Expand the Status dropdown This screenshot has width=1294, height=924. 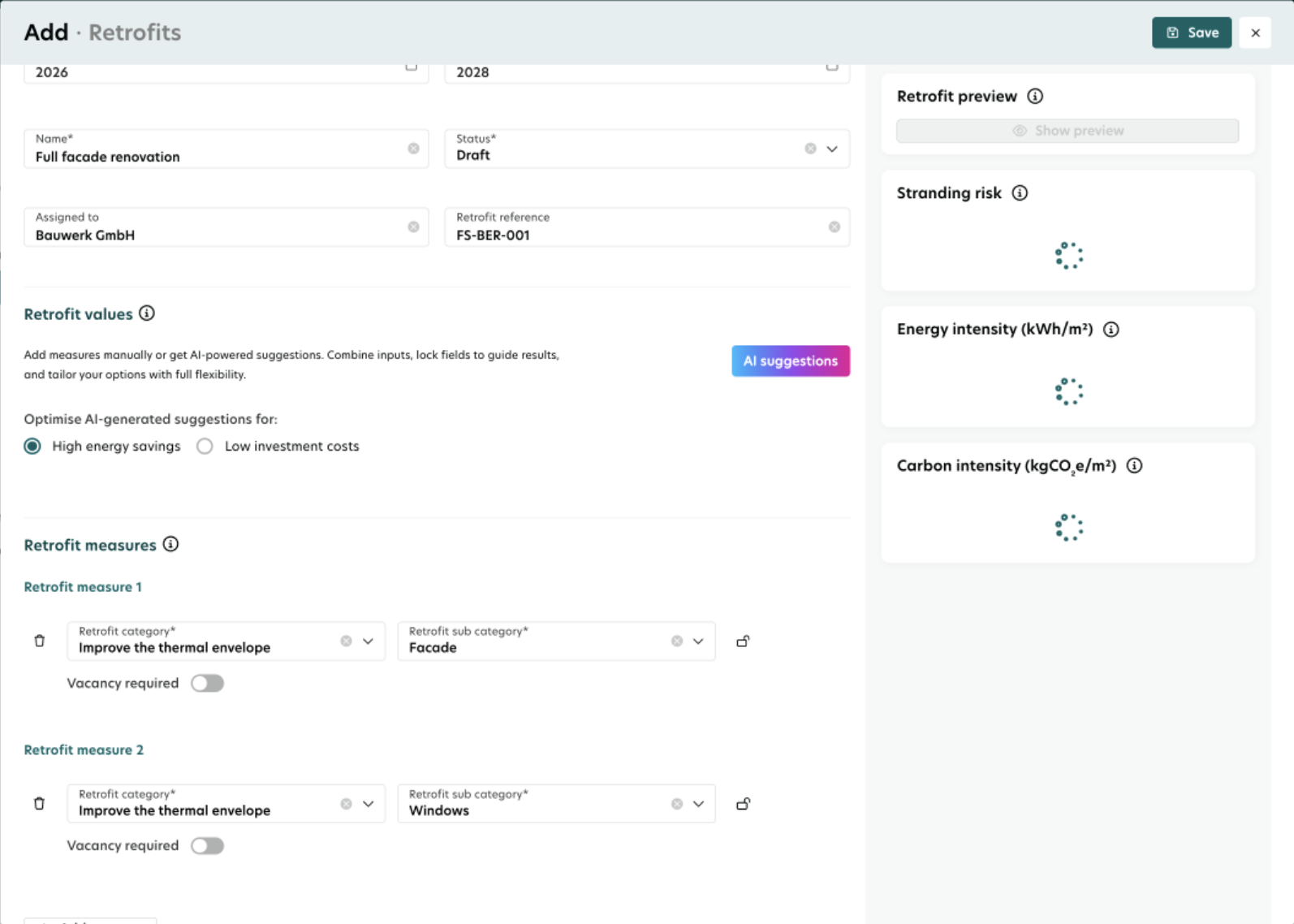(x=832, y=149)
